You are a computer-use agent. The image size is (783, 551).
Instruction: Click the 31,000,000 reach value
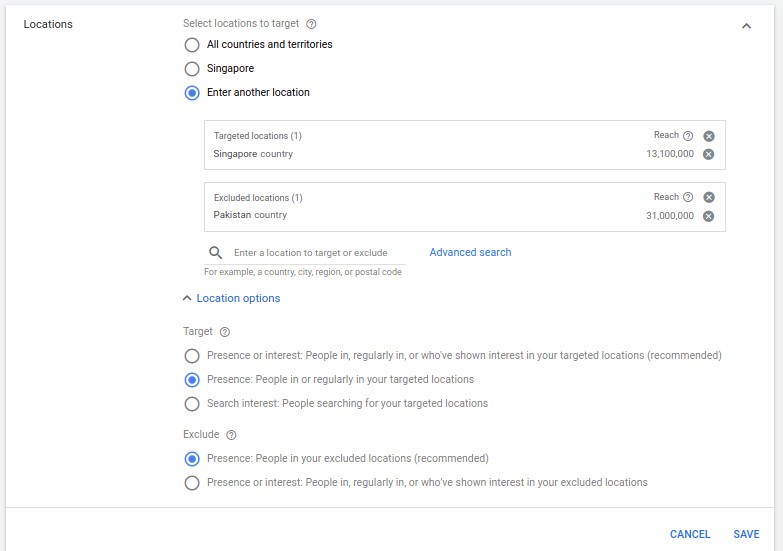(x=670, y=216)
